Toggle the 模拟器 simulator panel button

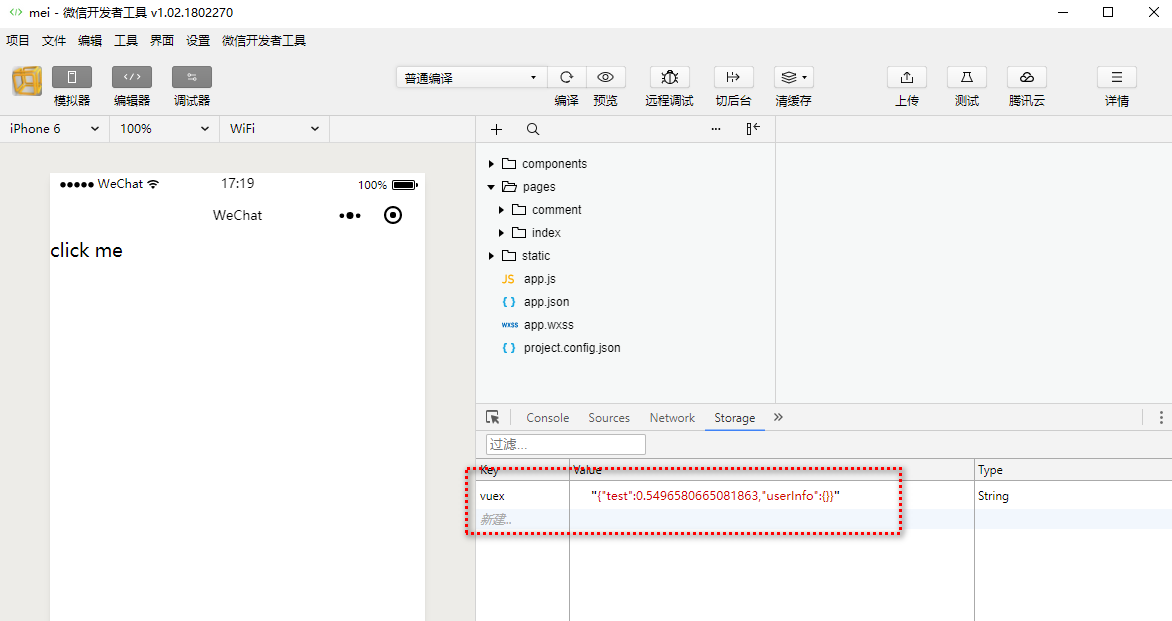(x=72, y=77)
